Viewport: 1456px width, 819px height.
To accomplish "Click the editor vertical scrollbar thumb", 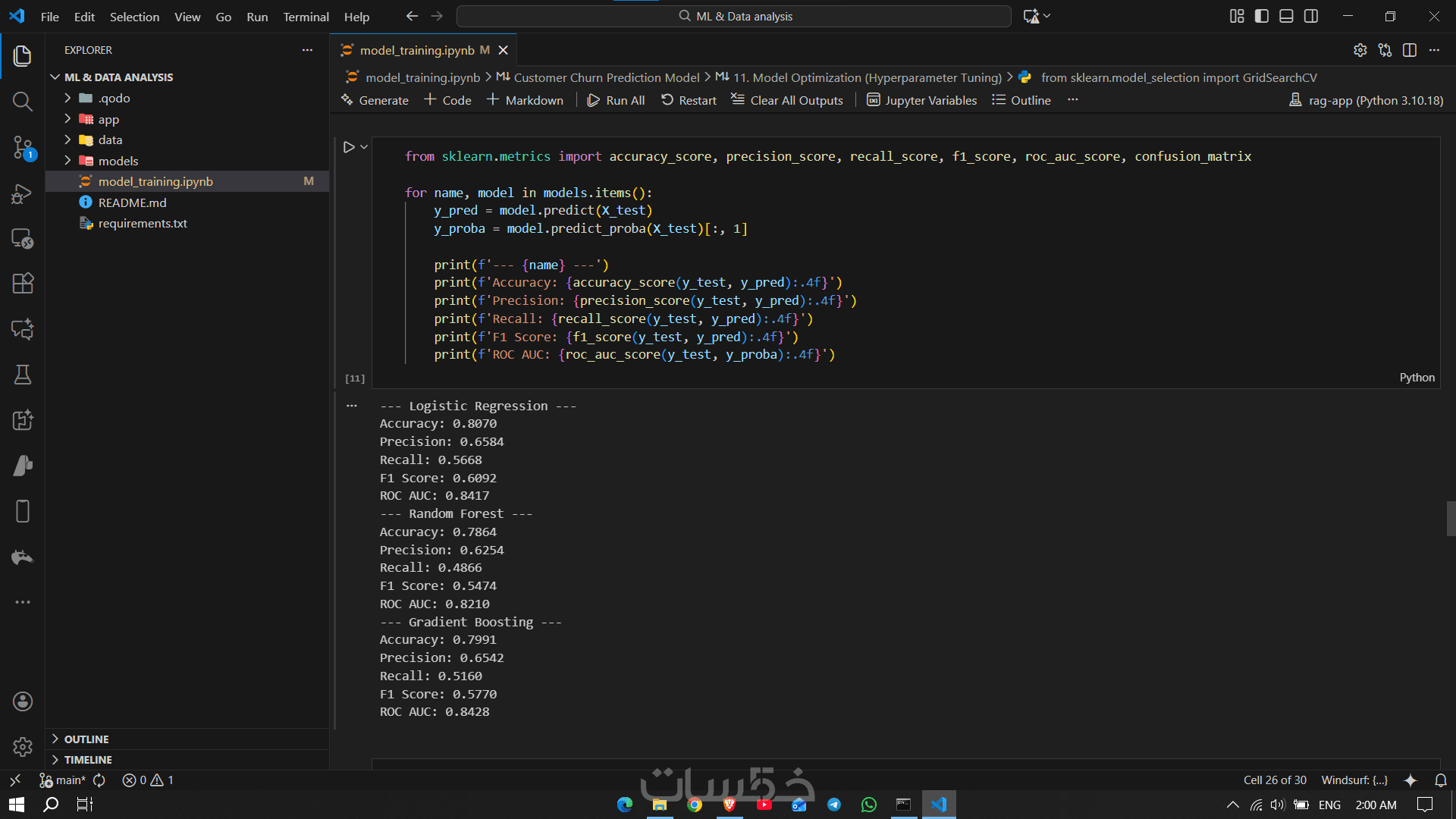I will pyautogui.click(x=1451, y=519).
